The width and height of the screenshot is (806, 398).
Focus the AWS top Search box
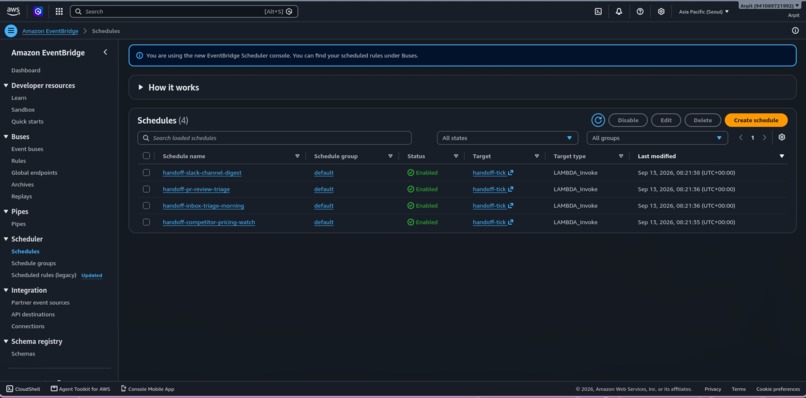click(184, 11)
